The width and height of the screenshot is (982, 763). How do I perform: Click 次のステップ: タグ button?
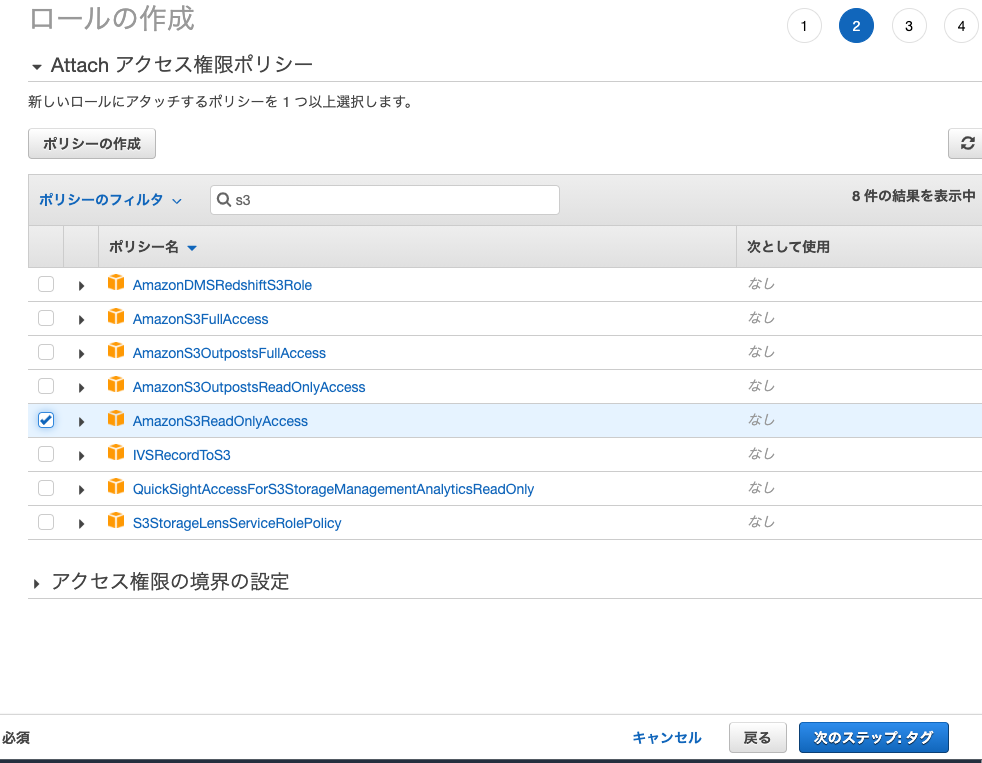tap(874, 737)
